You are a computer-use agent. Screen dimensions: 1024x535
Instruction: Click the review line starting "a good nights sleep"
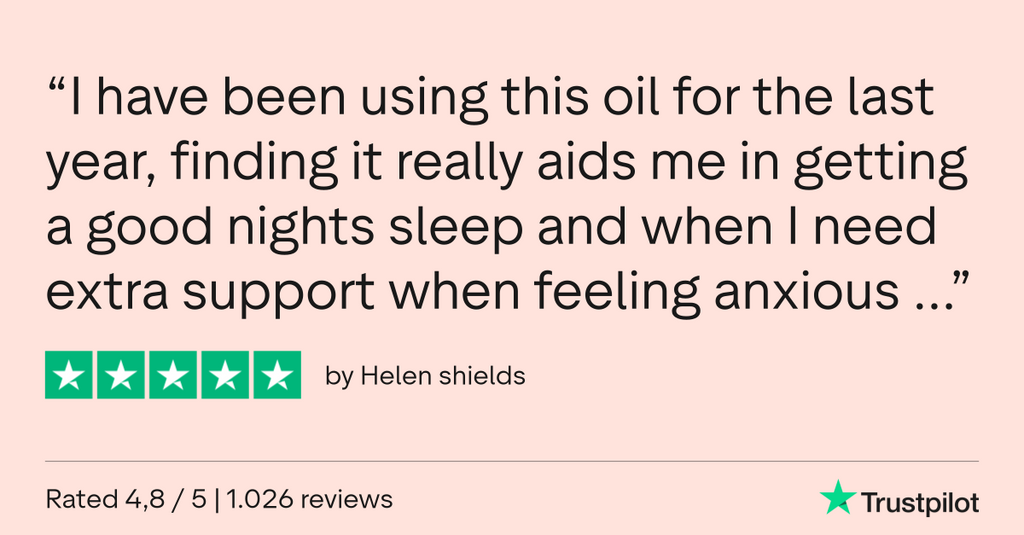pyautogui.click(x=491, y=228)
